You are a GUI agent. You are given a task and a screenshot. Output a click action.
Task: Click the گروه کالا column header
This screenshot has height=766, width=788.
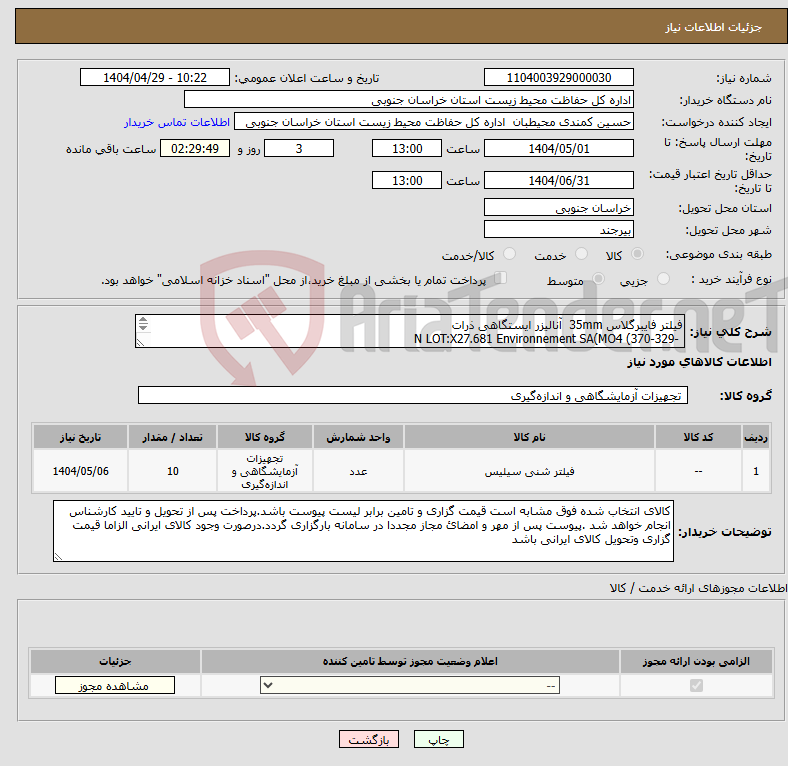tap(265, 437)
